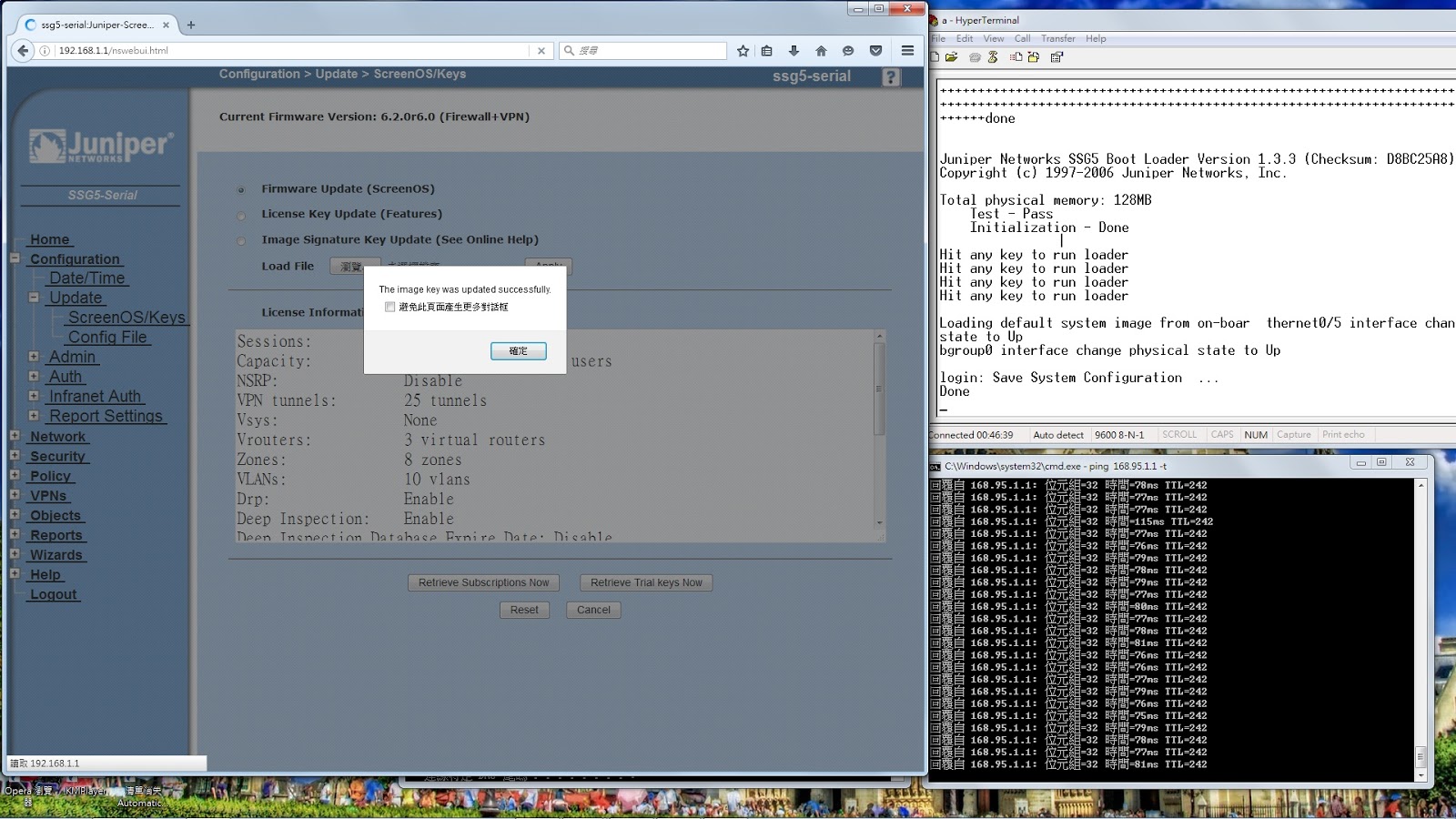Viewport: 1456px width, 819px height.
Task: Click the New connection icon in HyperTerminal
Action: click(935, 57)
